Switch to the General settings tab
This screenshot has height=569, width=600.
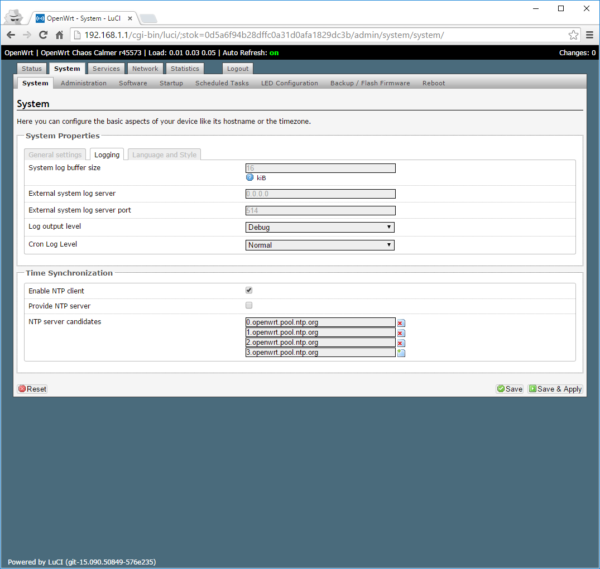(55, 155)
